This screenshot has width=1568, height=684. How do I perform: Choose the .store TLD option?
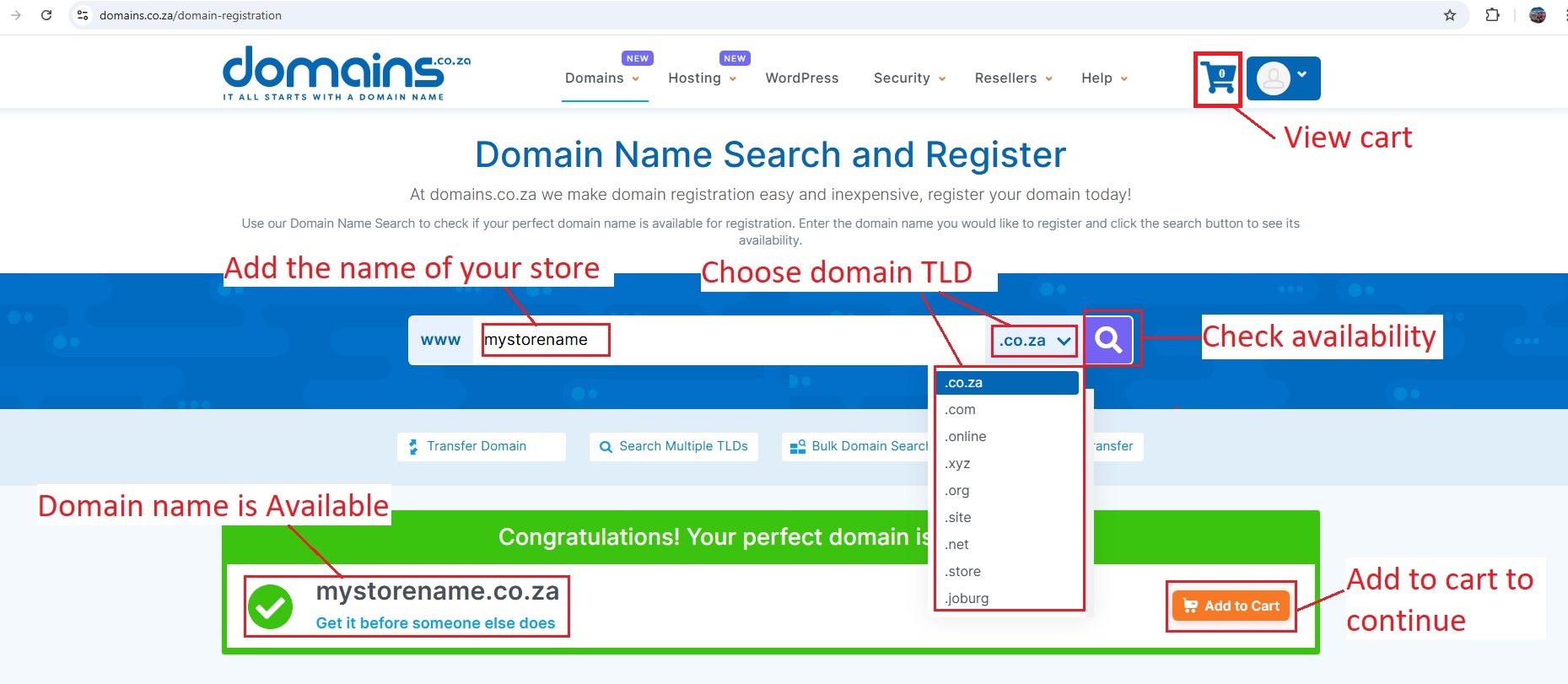[963, 572]
